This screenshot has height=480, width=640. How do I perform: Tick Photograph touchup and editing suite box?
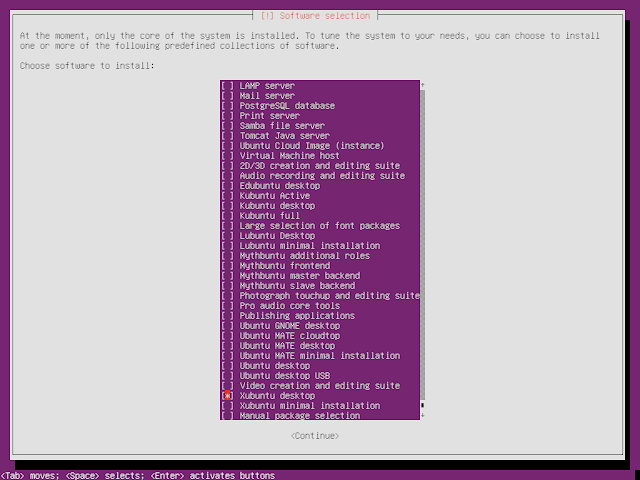(227, 296)
